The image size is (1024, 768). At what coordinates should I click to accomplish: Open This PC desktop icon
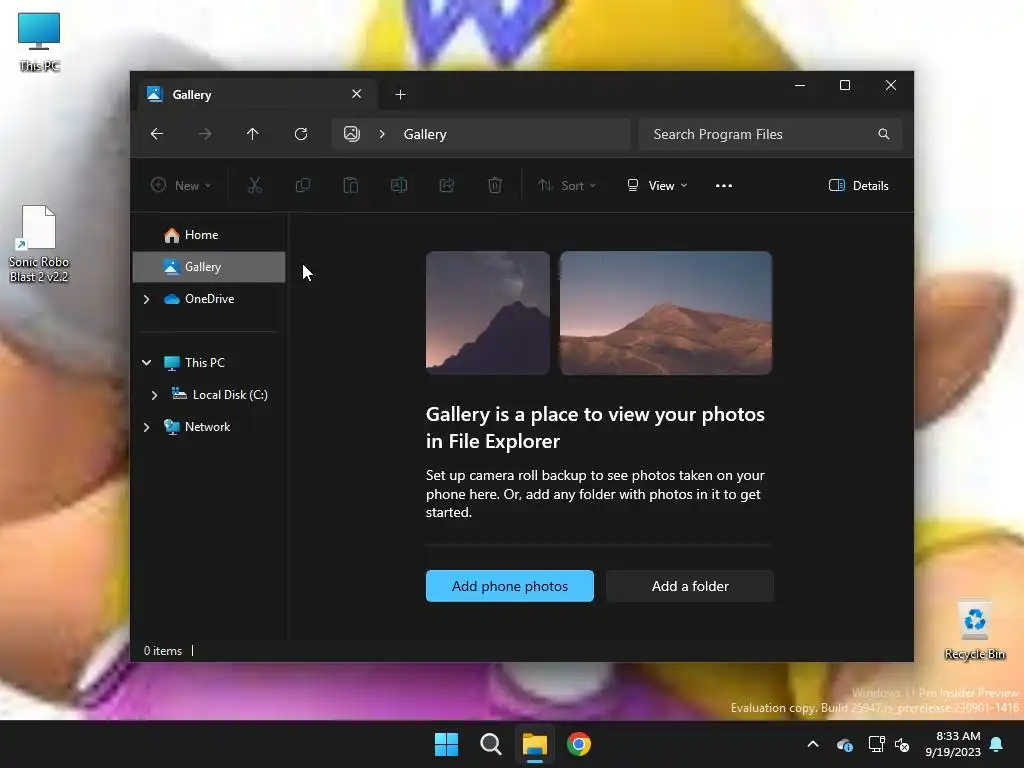coord(39,41)
